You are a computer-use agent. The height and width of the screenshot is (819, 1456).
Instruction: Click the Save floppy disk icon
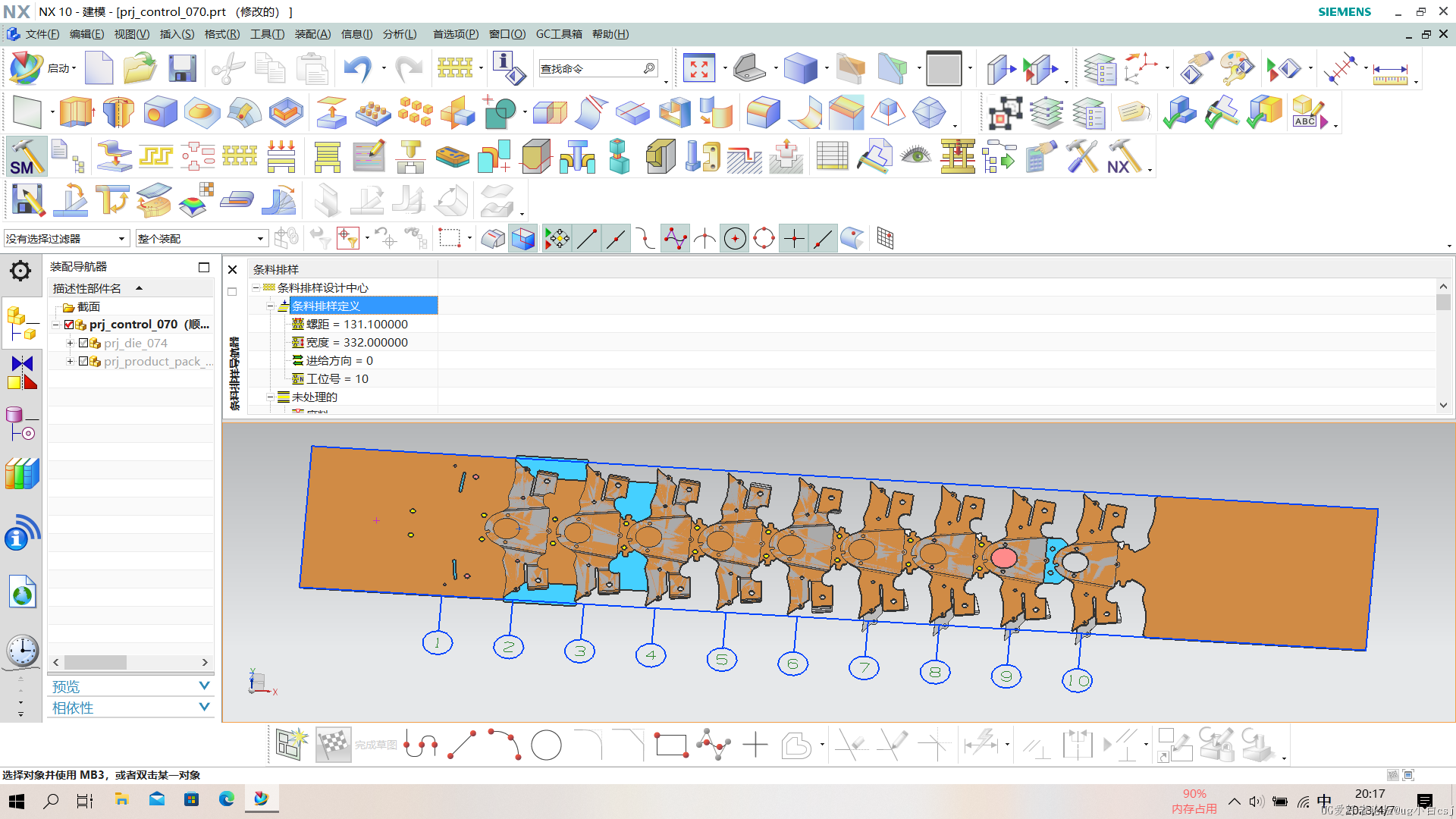tap(182, 68)
